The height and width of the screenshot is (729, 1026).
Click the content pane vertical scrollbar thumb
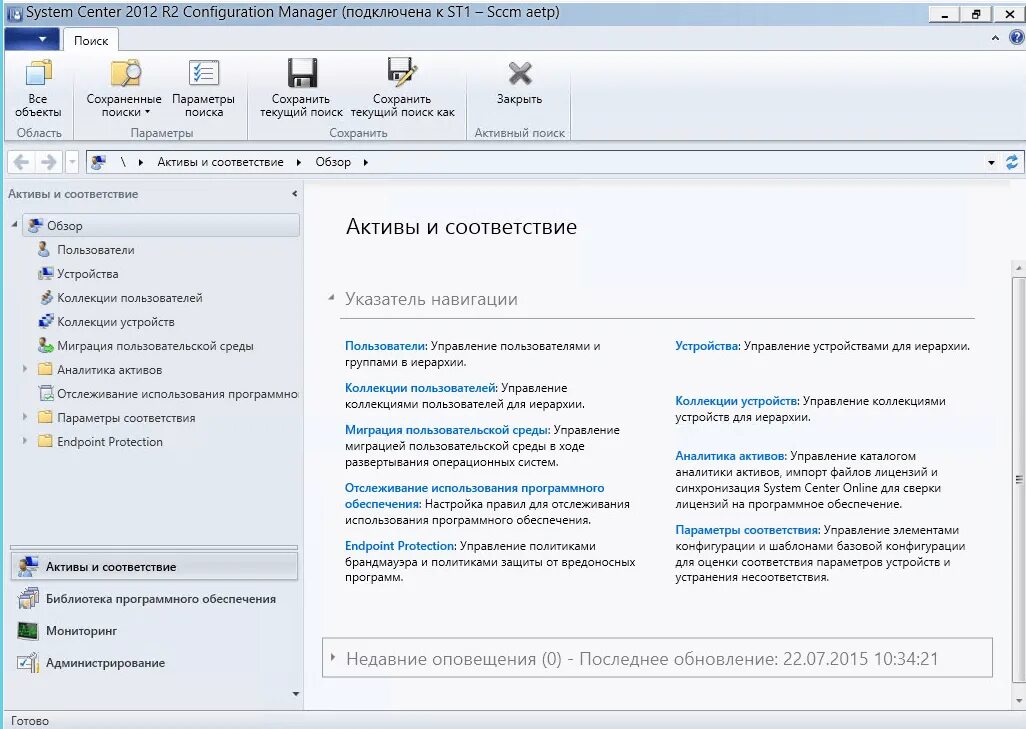click(x=1019, y=479)
